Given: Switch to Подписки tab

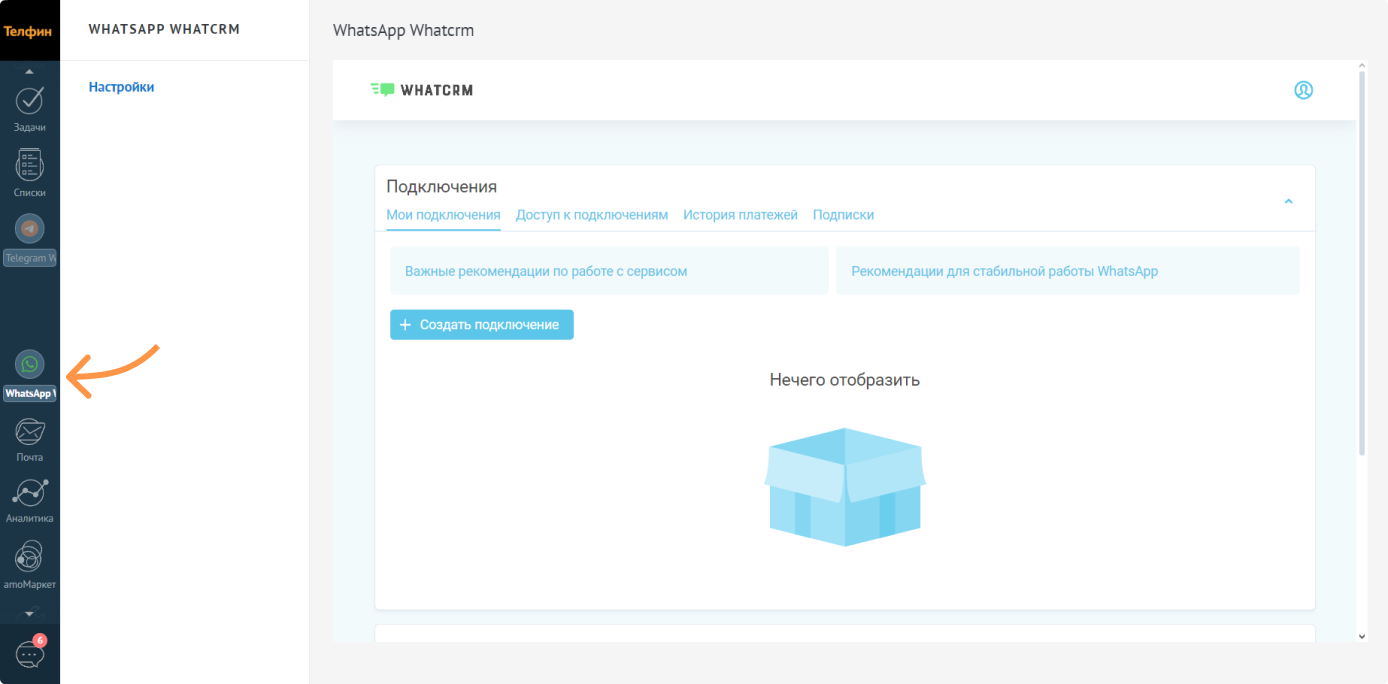Looking at the screenshot, I should point(843,215).
